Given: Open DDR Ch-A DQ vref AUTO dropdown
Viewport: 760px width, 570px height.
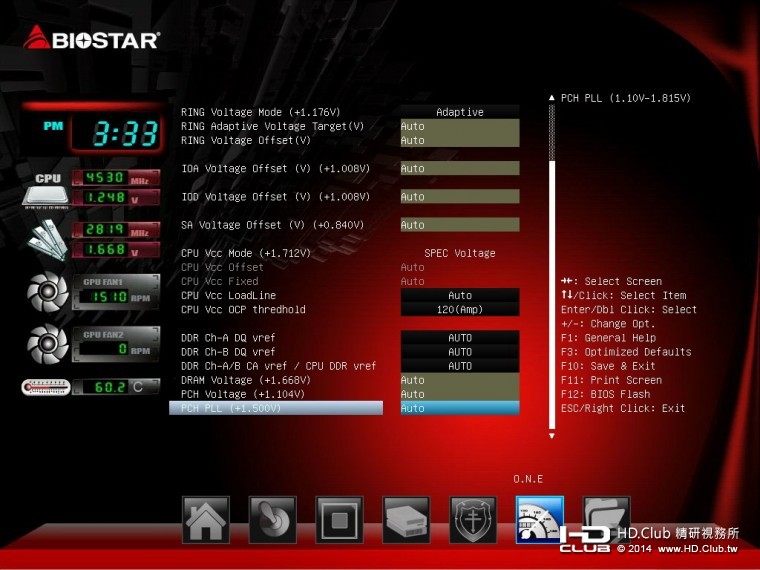Looking at the screenshot, I should [x=459, y=337].
